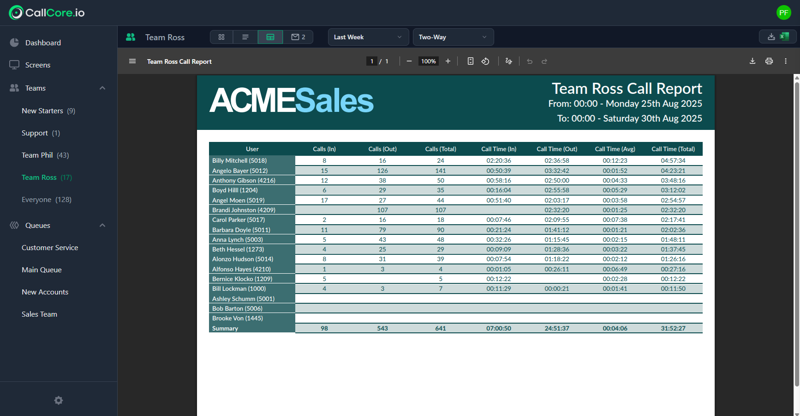Go to the Dashboard page
The width and height of the screenshot is (800, 416).
(x=42, y=43)
